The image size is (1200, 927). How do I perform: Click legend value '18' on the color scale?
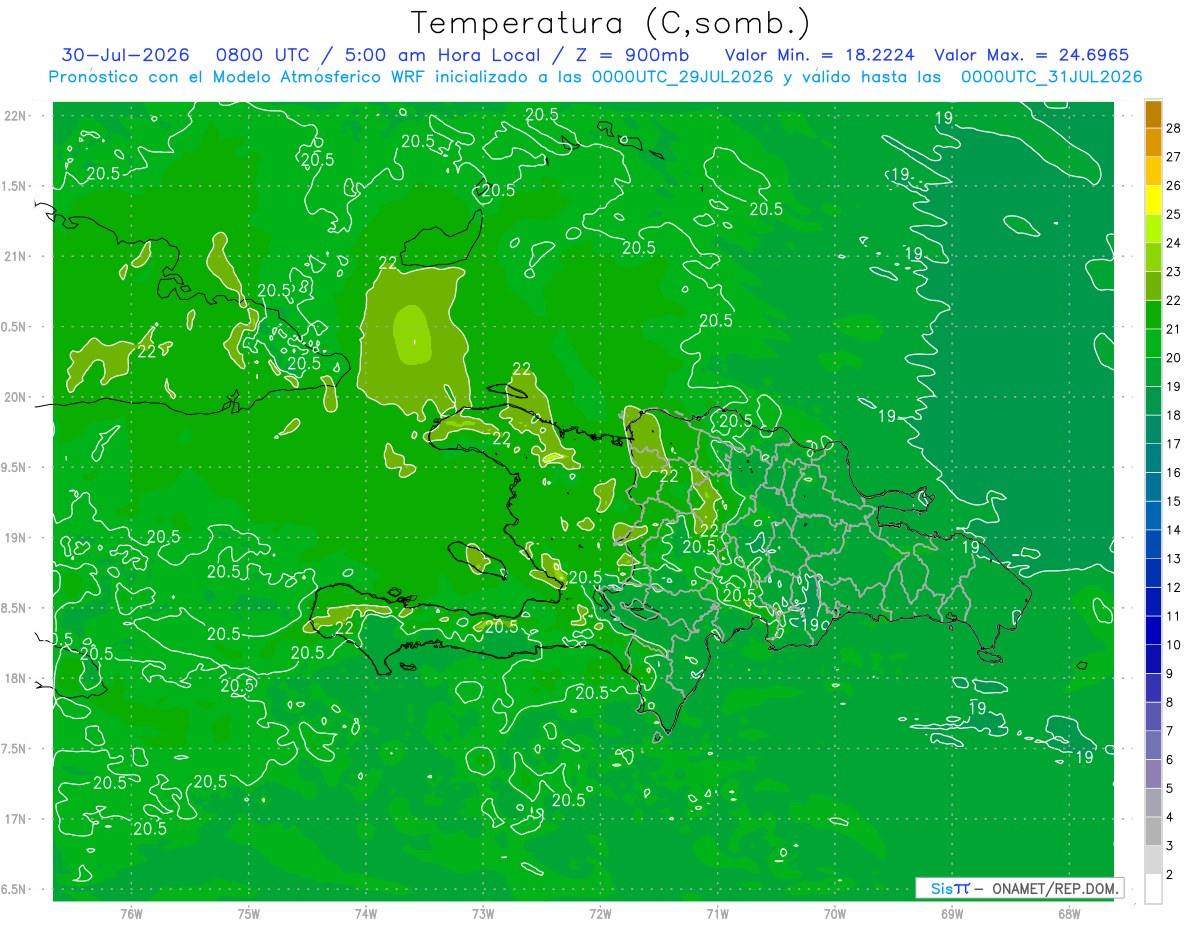[1174, 415]
